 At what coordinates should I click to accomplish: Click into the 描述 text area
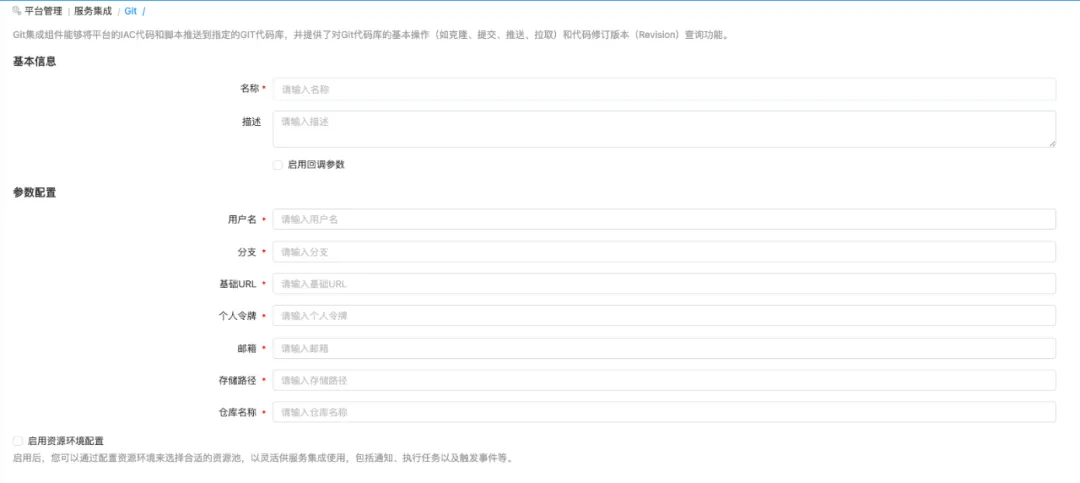[x=664, y=128]
